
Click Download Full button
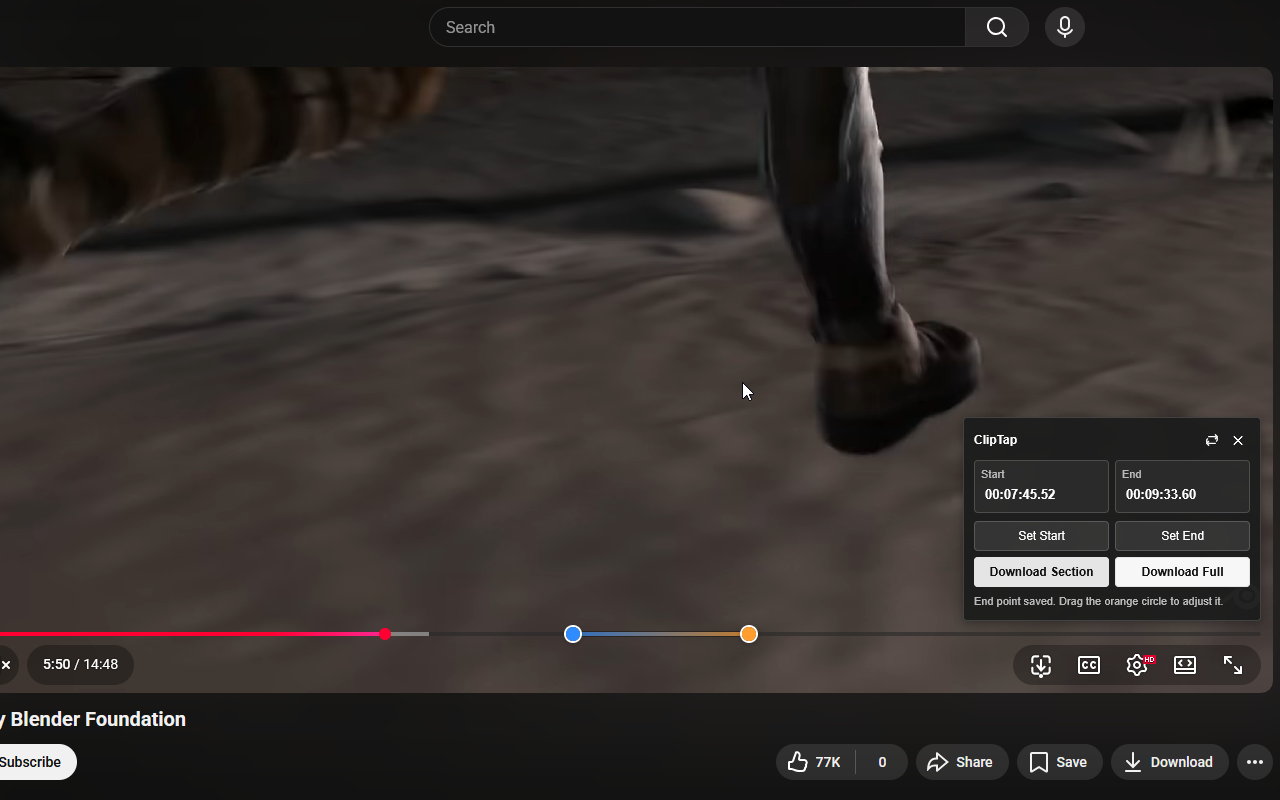click(x=1182, y=572)
